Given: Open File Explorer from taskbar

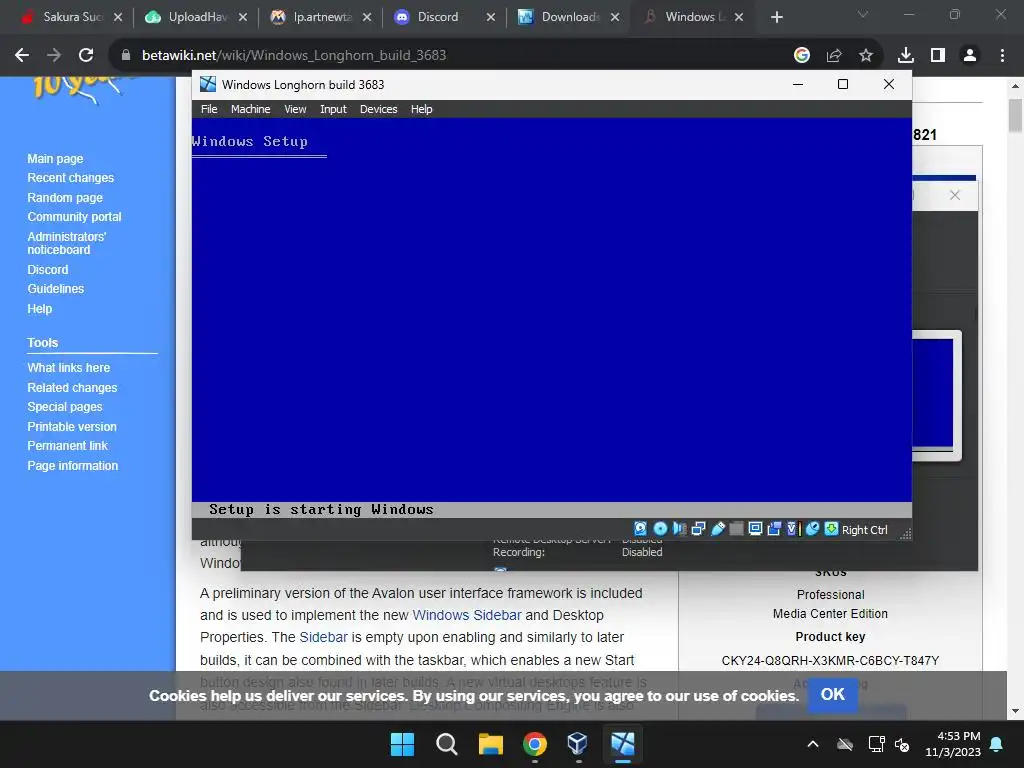Looking at the screenshot, I should [490, 744].
